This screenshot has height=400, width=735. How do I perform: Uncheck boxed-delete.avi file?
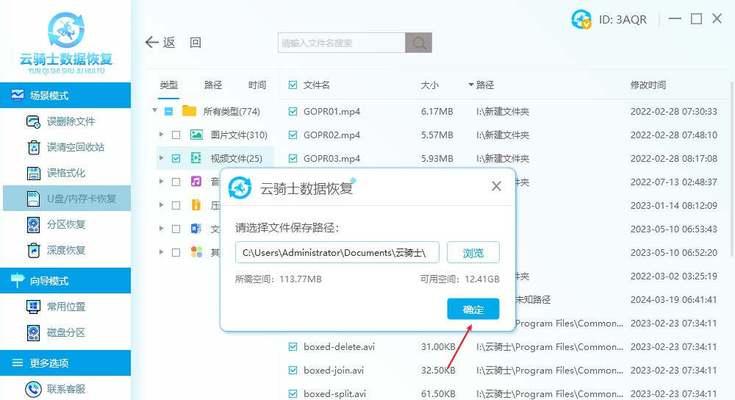pyautogui.click(x=293, y=347)
